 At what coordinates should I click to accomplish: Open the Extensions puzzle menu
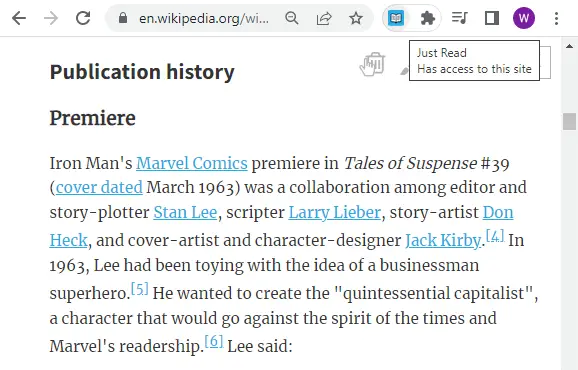[428, 18]
